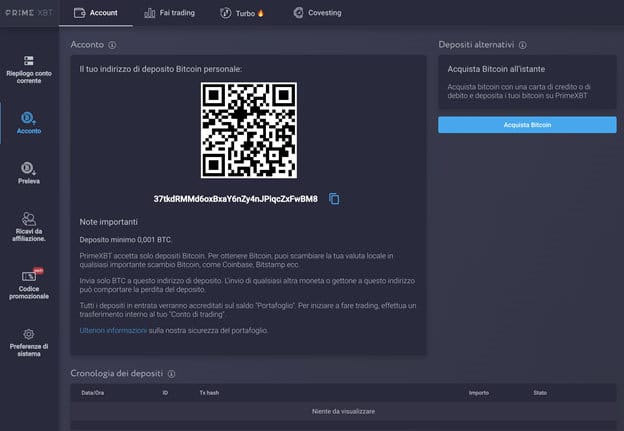Image resolution: width=624 pixels, height=431 pixels.
Task: Open Preferenze di sistema gear icon
Action: tap(29, 334)
